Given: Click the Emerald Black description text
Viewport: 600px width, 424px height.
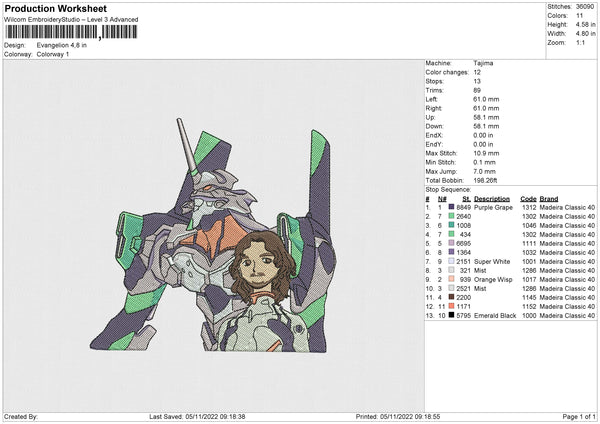Looking at the screenshot, I should 495,316.
